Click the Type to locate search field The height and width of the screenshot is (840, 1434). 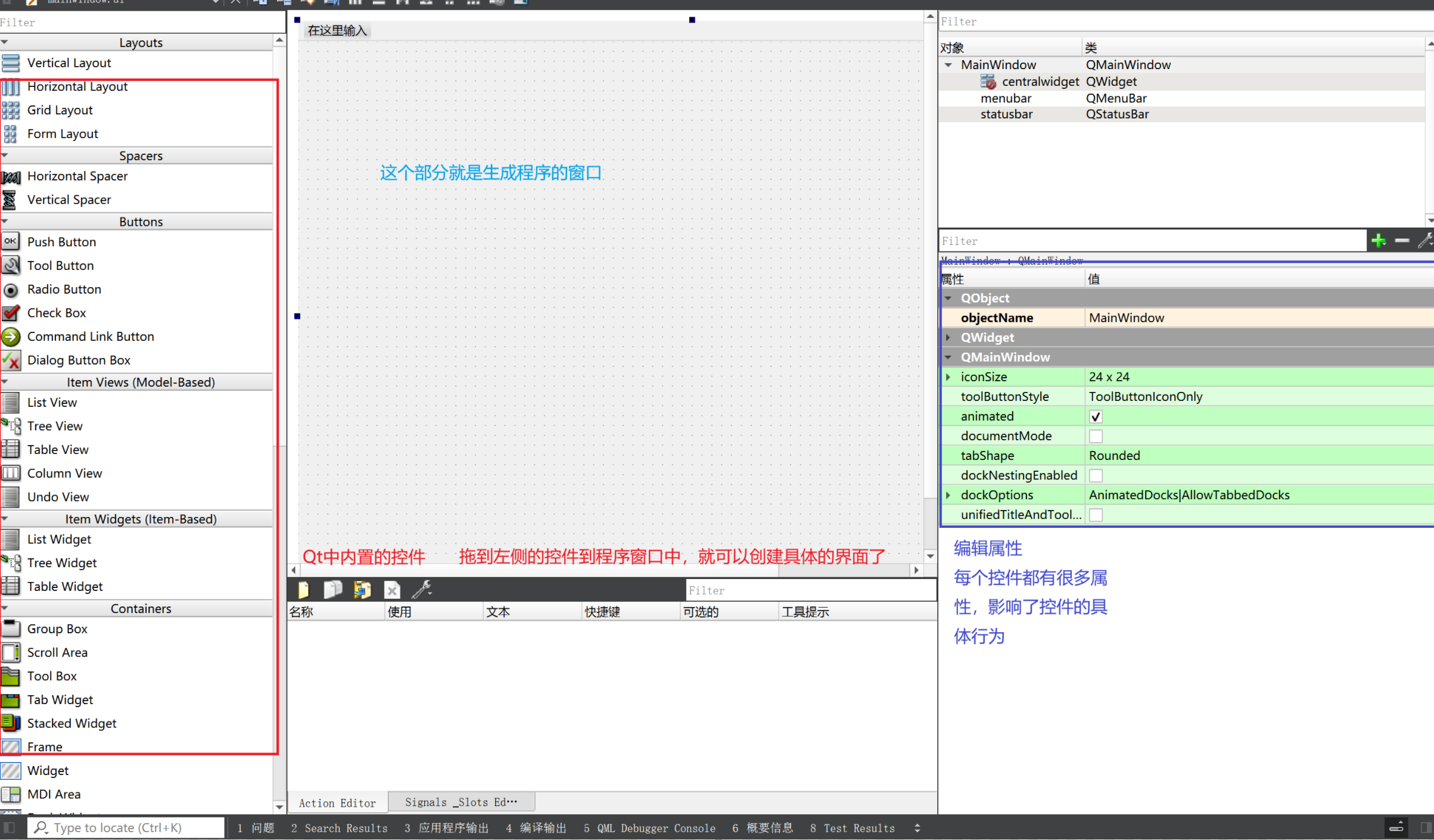(x=126, y=827)
